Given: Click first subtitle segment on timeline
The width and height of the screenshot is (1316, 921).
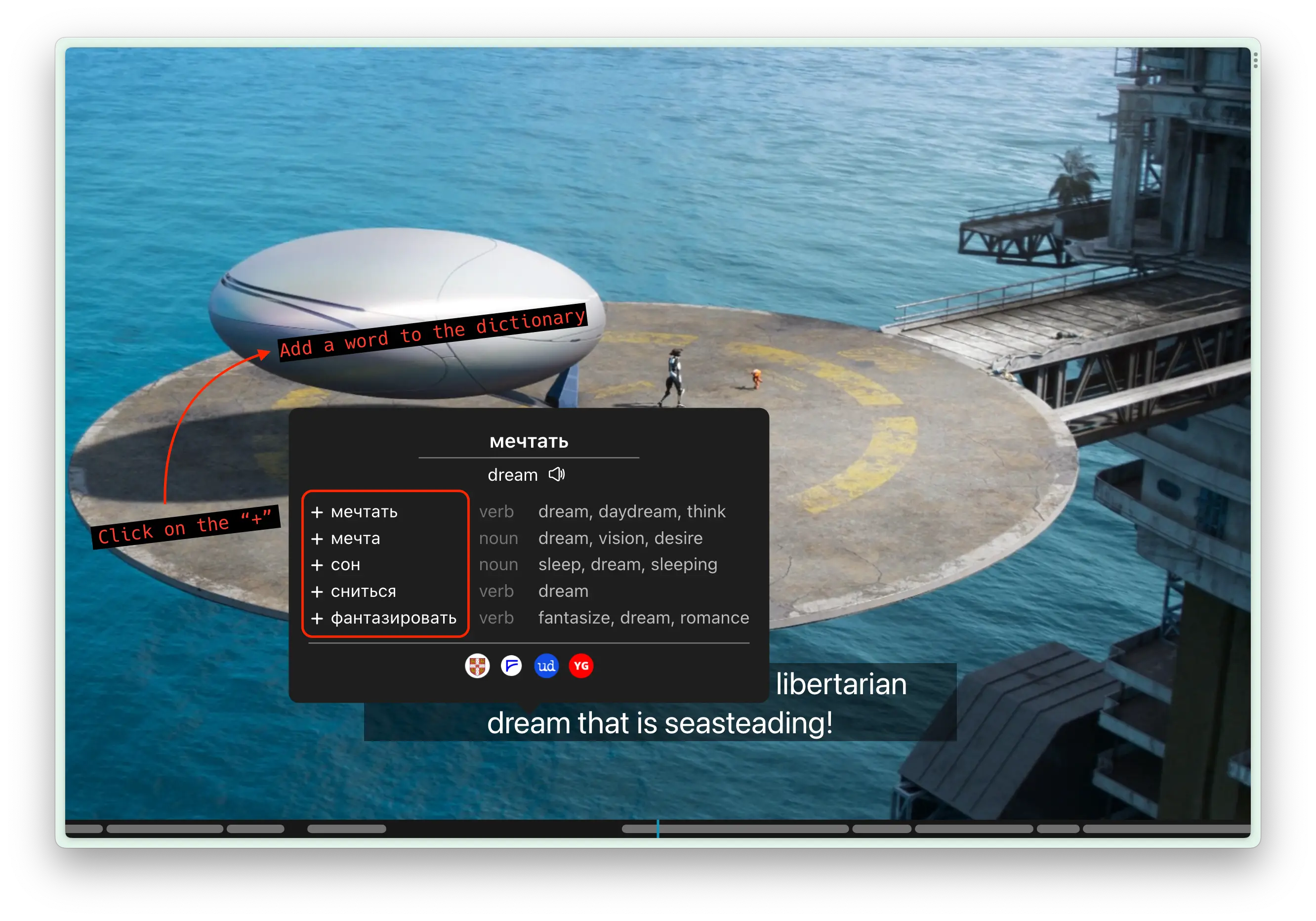Looking at the screenshot, I should point(83,829).
